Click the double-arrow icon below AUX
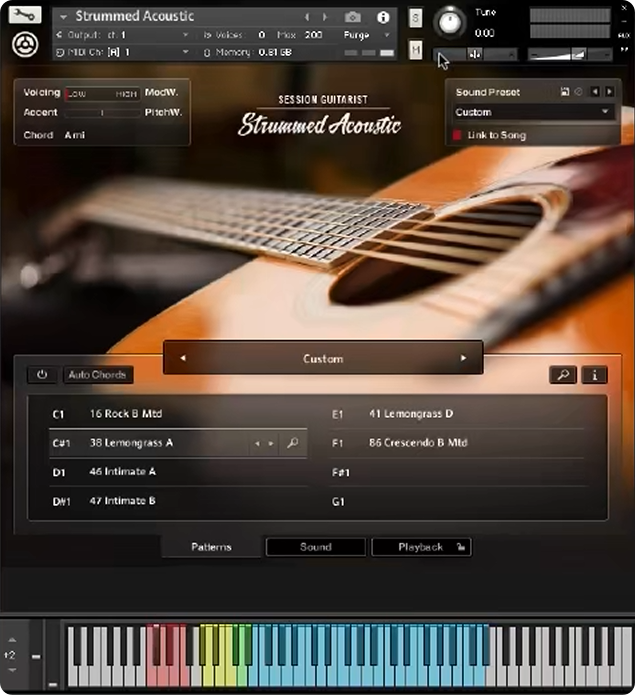 click(x=624, y=50)
